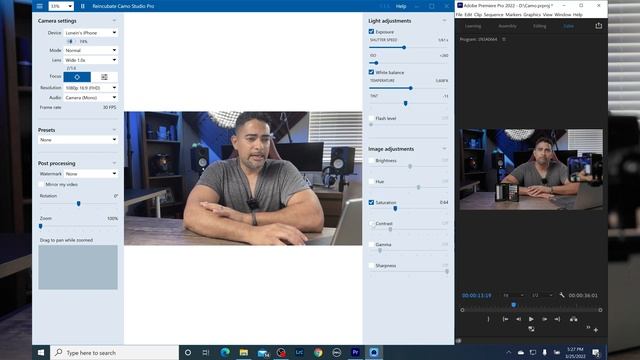Select auto focus mode button

point(77,77)
